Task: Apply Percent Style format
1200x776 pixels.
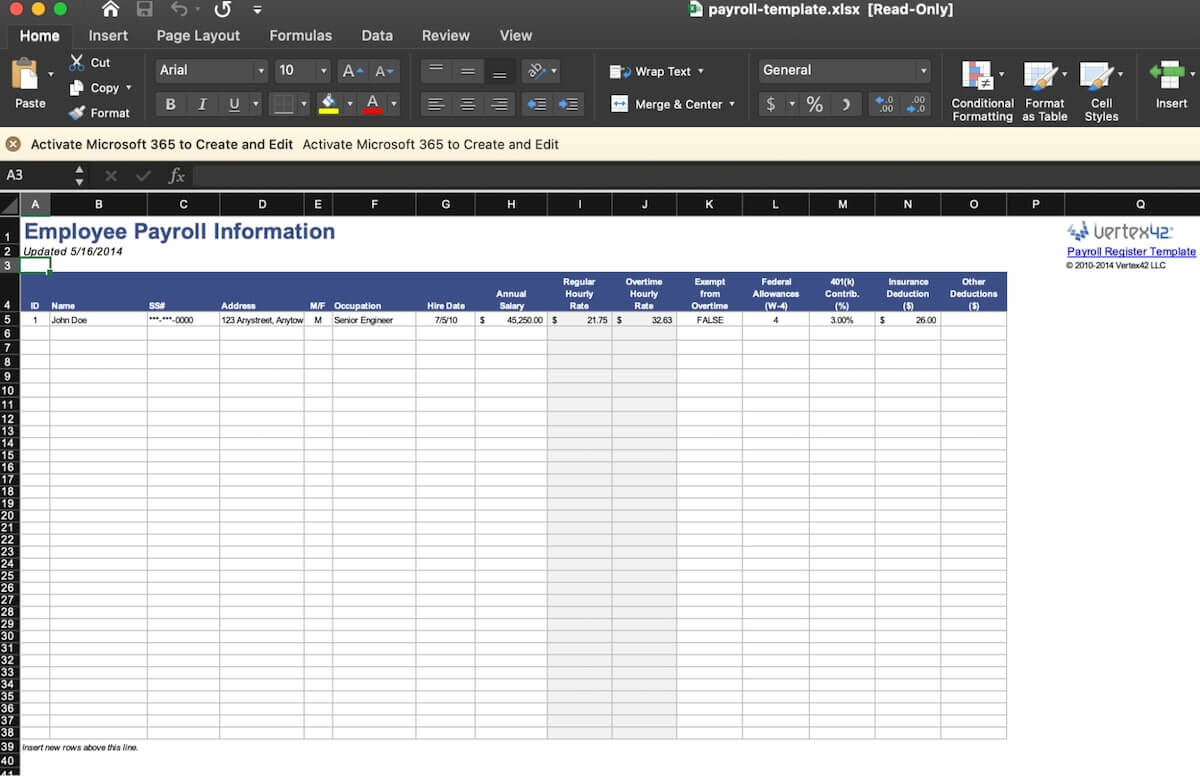Action: tap(815, 104)
